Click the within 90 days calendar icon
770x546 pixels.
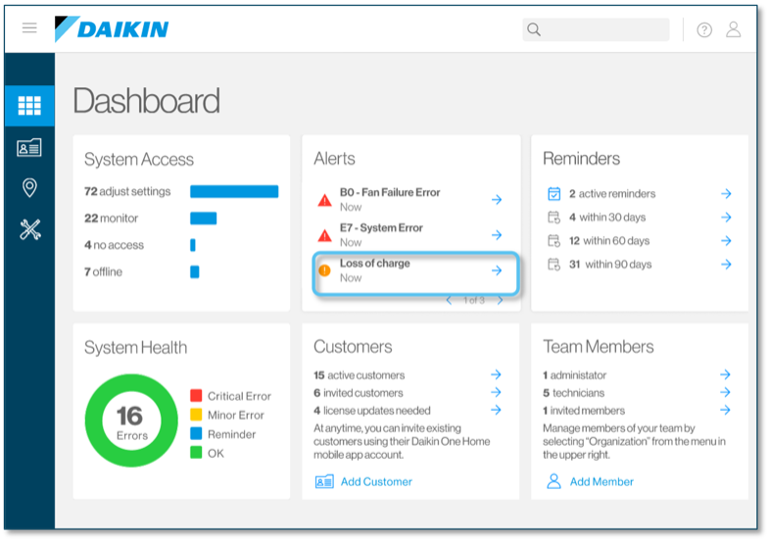pyautogui.click(x=554, y=264)
